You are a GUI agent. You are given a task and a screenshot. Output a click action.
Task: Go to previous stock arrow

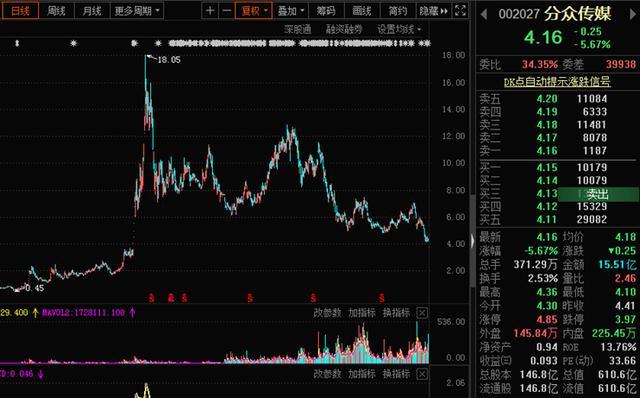(x=484, y=15)
